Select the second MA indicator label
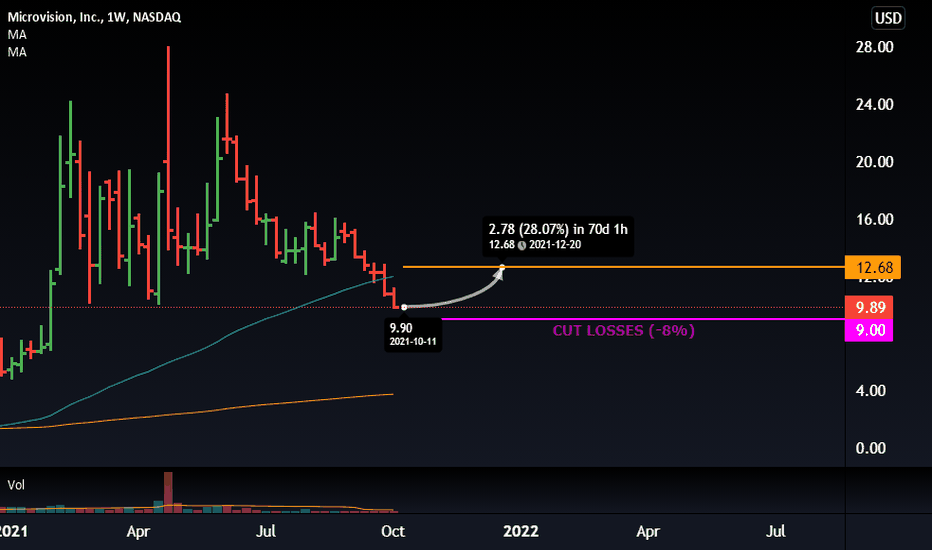This screenshot has width=932, height=550. click(17, 52)
